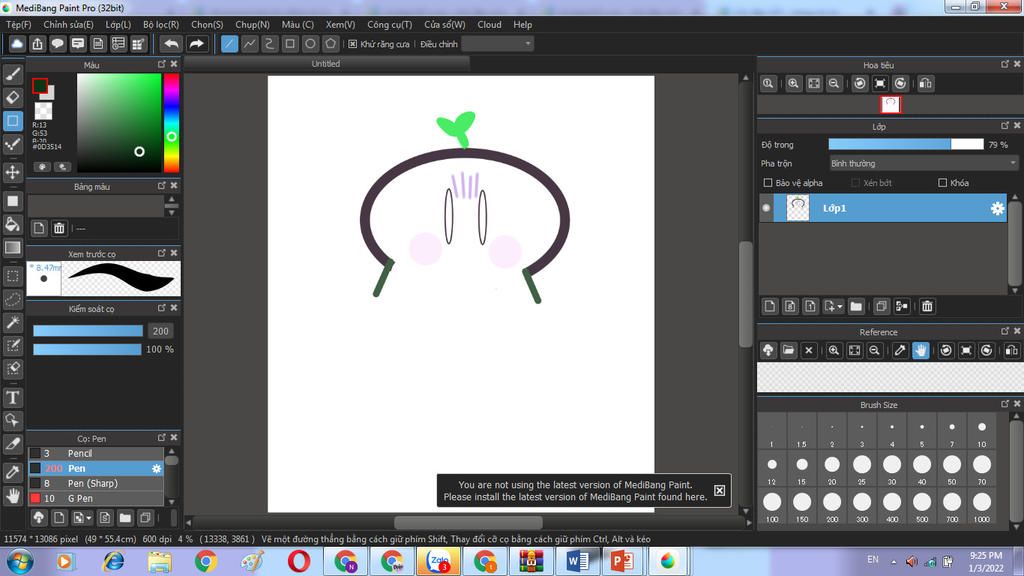Choose the straight line shape mode
The height and width of the screenshot is (576, 1024).
pyautogui.click(x=229, y=44)
